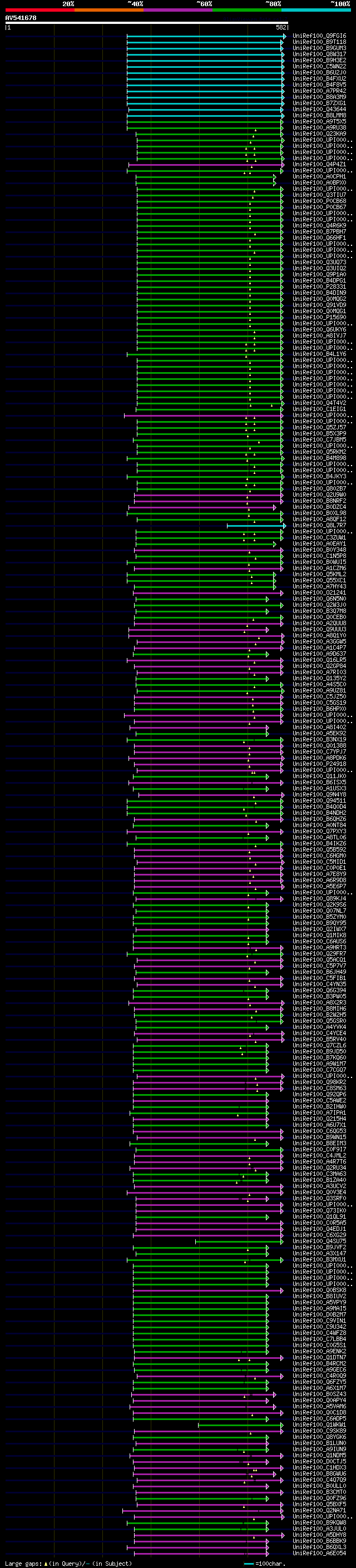356x1568 pixels.
Task: Click the purple alignment bar for UniRef100_Q2U9W0
Action: tap(208, 495)
